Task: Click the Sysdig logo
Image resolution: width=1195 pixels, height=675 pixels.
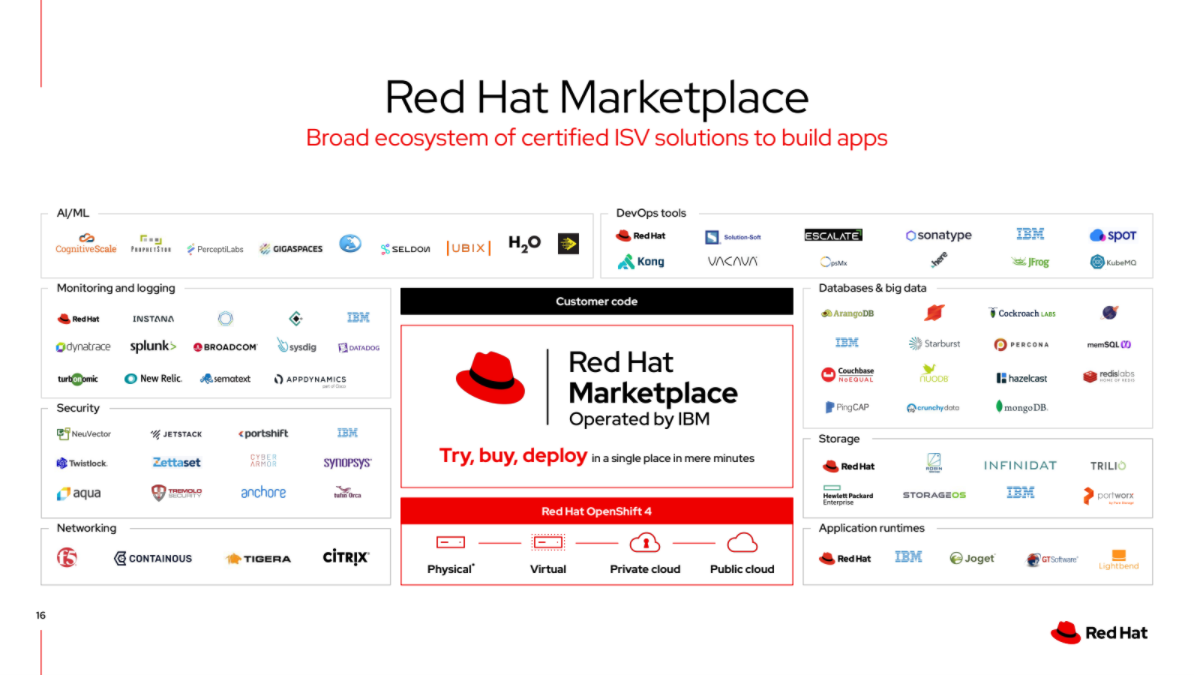Action: (296, 347)
